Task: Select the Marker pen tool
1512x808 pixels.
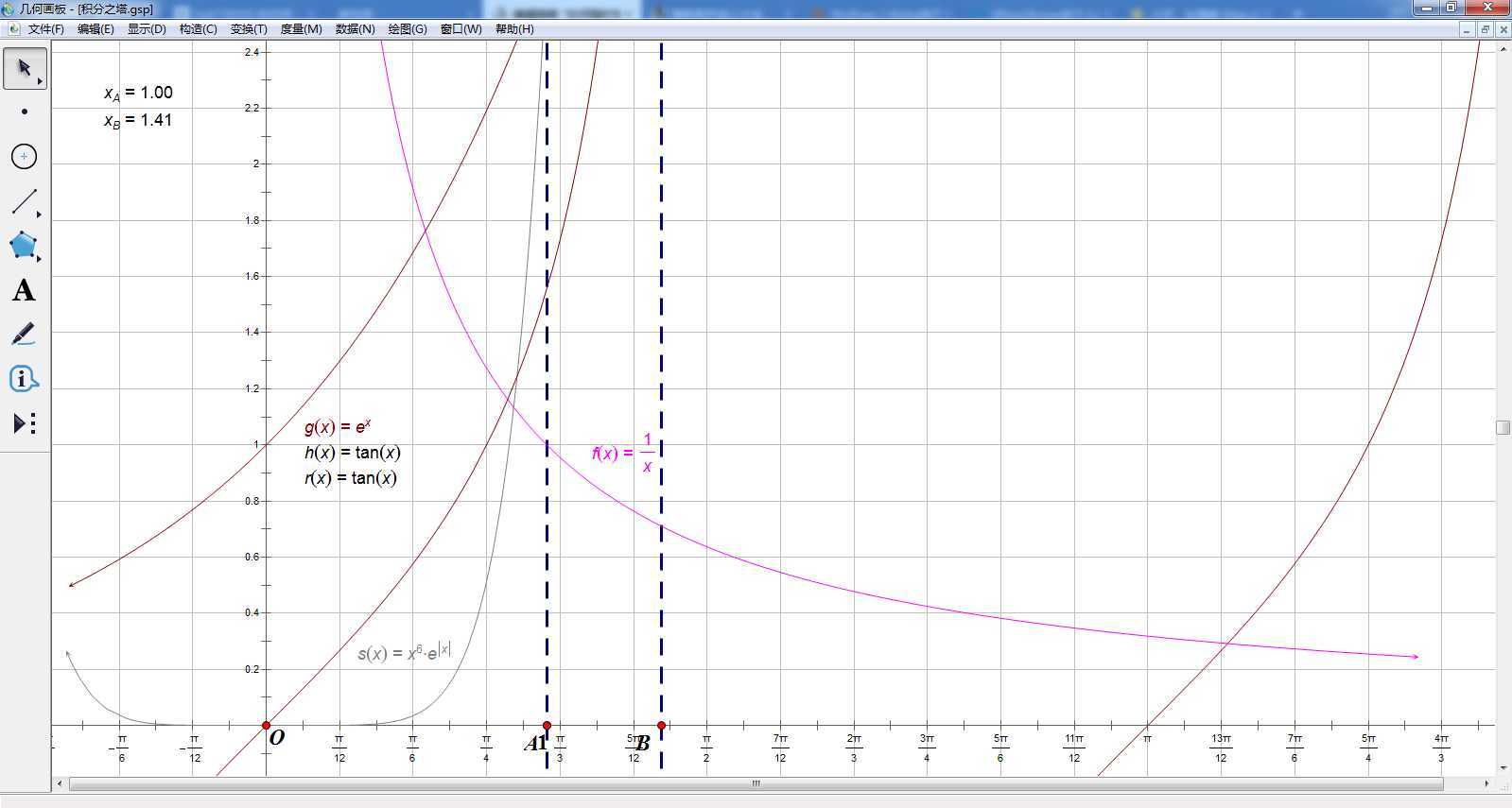Action: pos(25,335)
